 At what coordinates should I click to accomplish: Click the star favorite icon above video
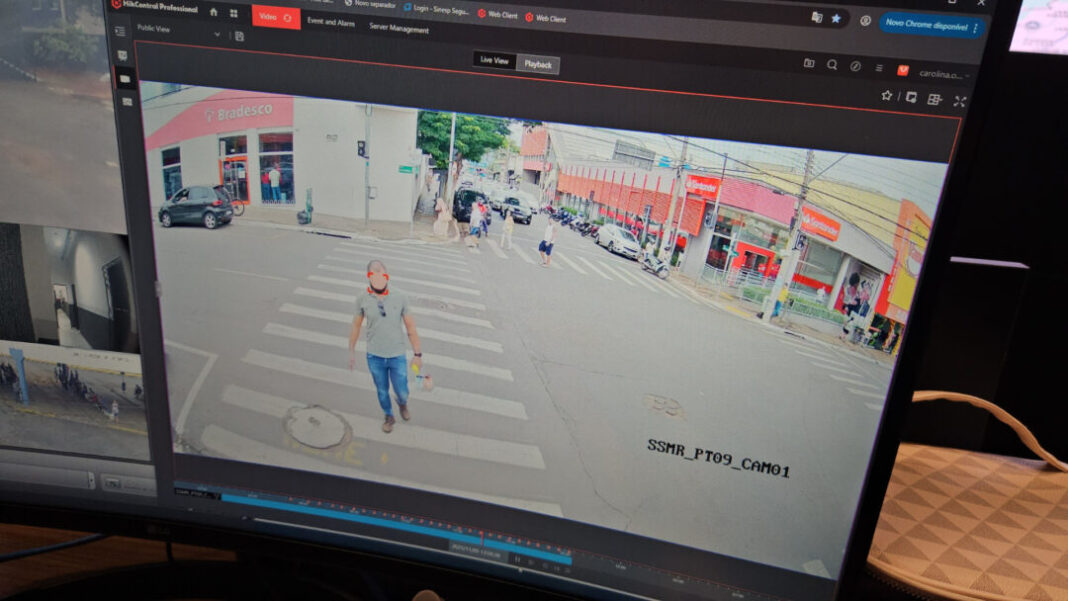886,96
